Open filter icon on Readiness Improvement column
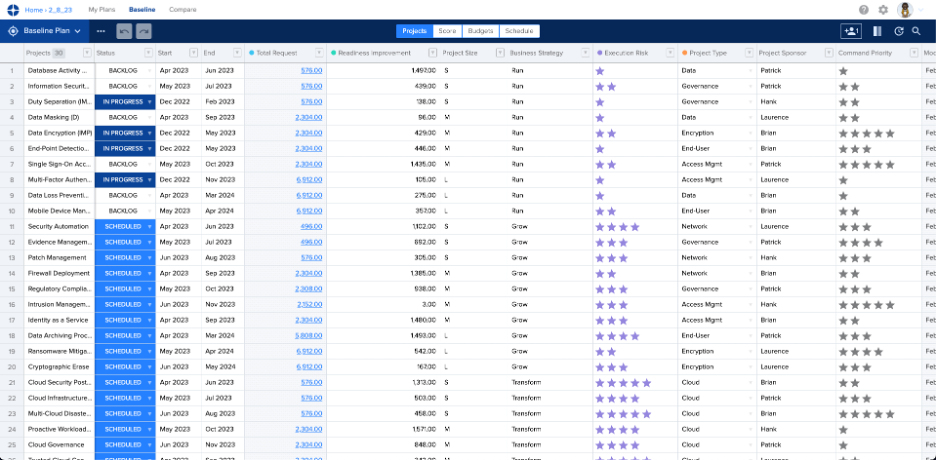936x460 pixels. pyautogui.click(x=433, y=53)
